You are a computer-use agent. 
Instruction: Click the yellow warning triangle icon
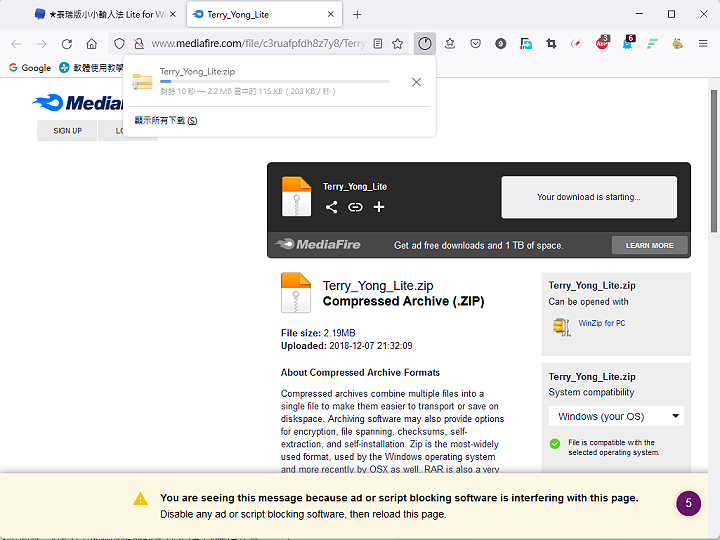140,499
